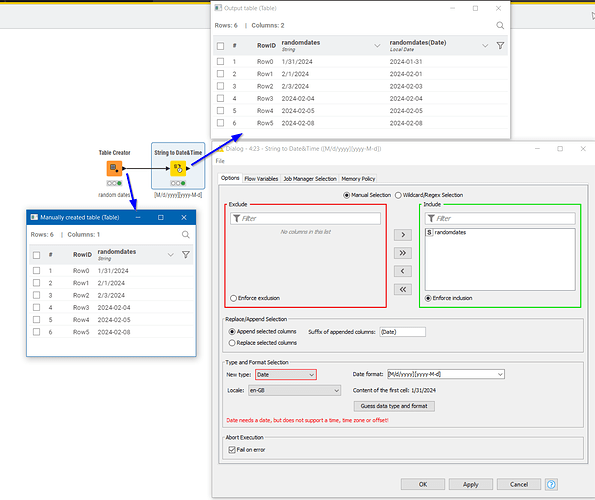This screenshot has height=500, width=595.
Task: Open search in Output table window
Action: (x=500, y=25)
